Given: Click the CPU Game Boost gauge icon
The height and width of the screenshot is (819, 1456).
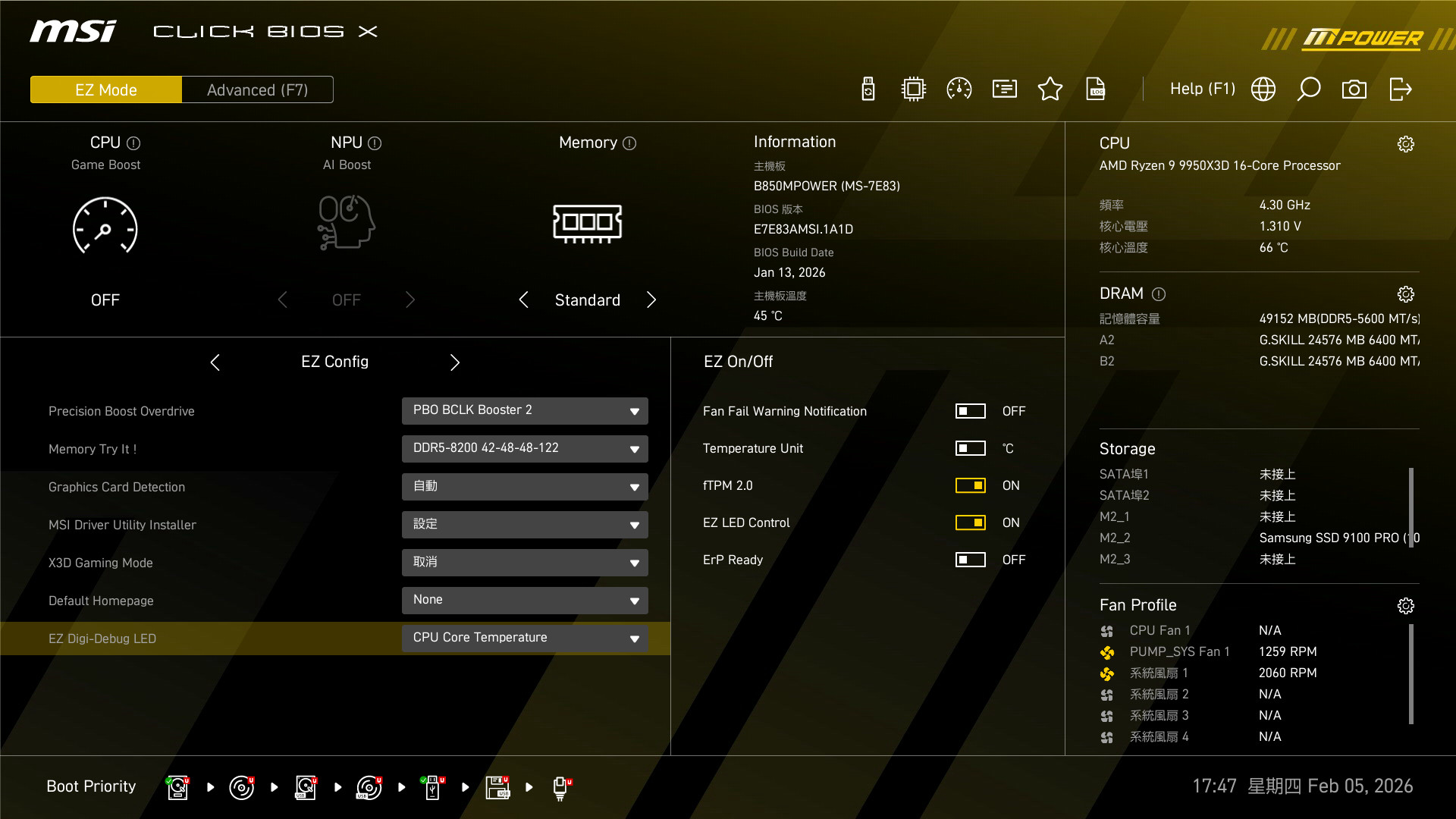Looking at the screenshot, I should pos(105,226).
